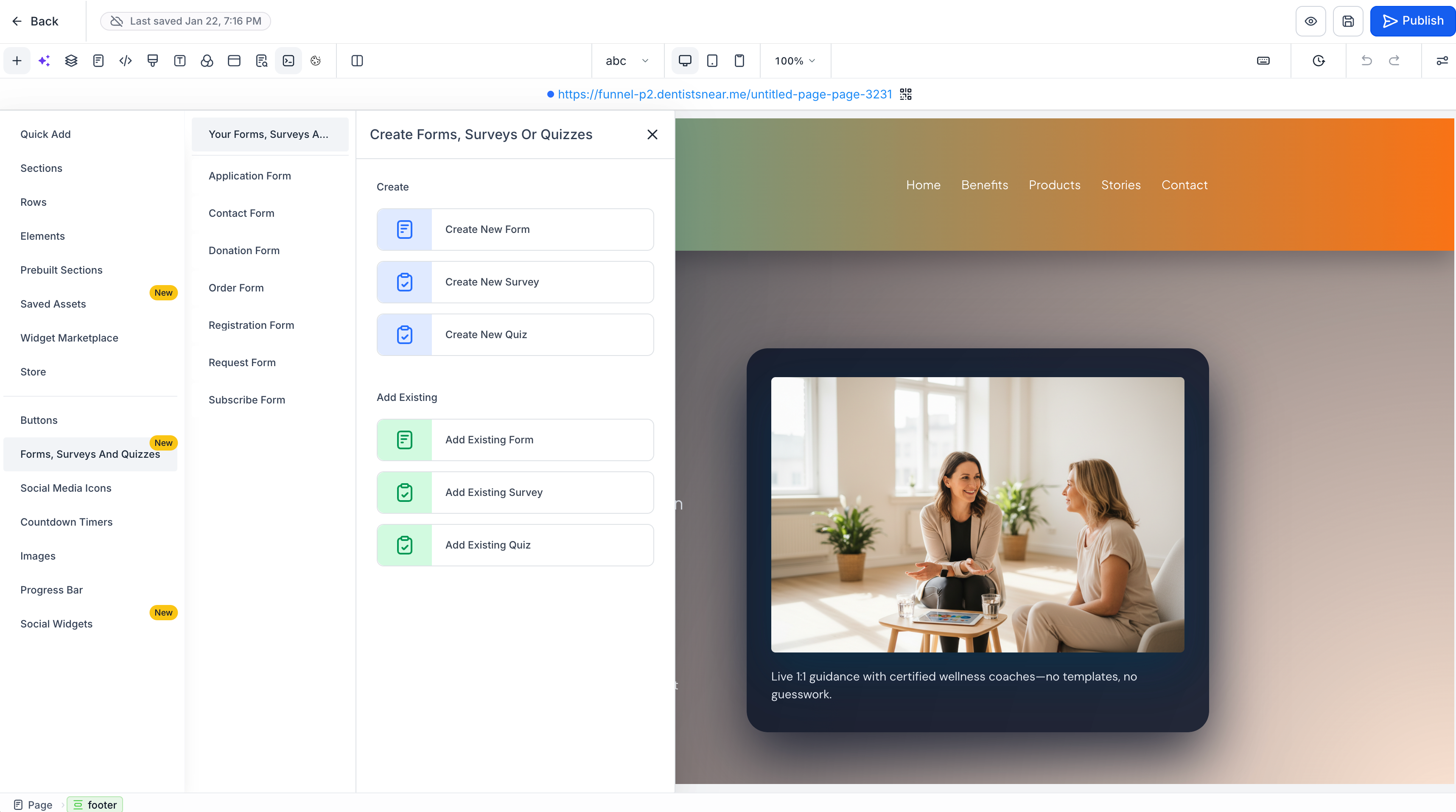Screen dimensions: 1456x812
Task: Click the redo arrow
Action: point(1394,61)
